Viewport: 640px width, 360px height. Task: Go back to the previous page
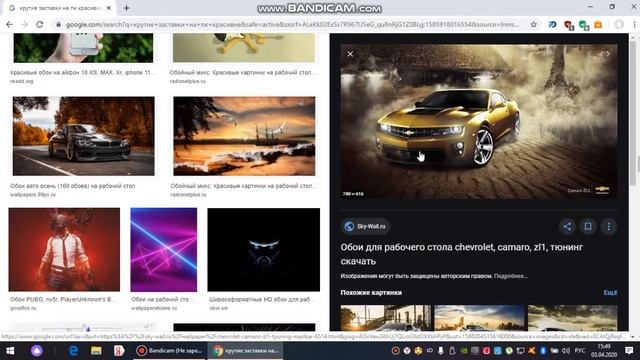(x=9, y=24)
